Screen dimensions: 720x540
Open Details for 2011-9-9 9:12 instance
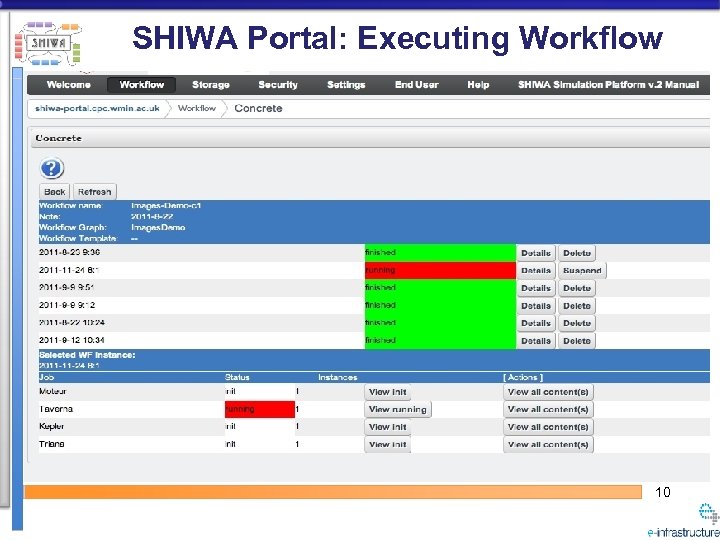tap(536, 305)
